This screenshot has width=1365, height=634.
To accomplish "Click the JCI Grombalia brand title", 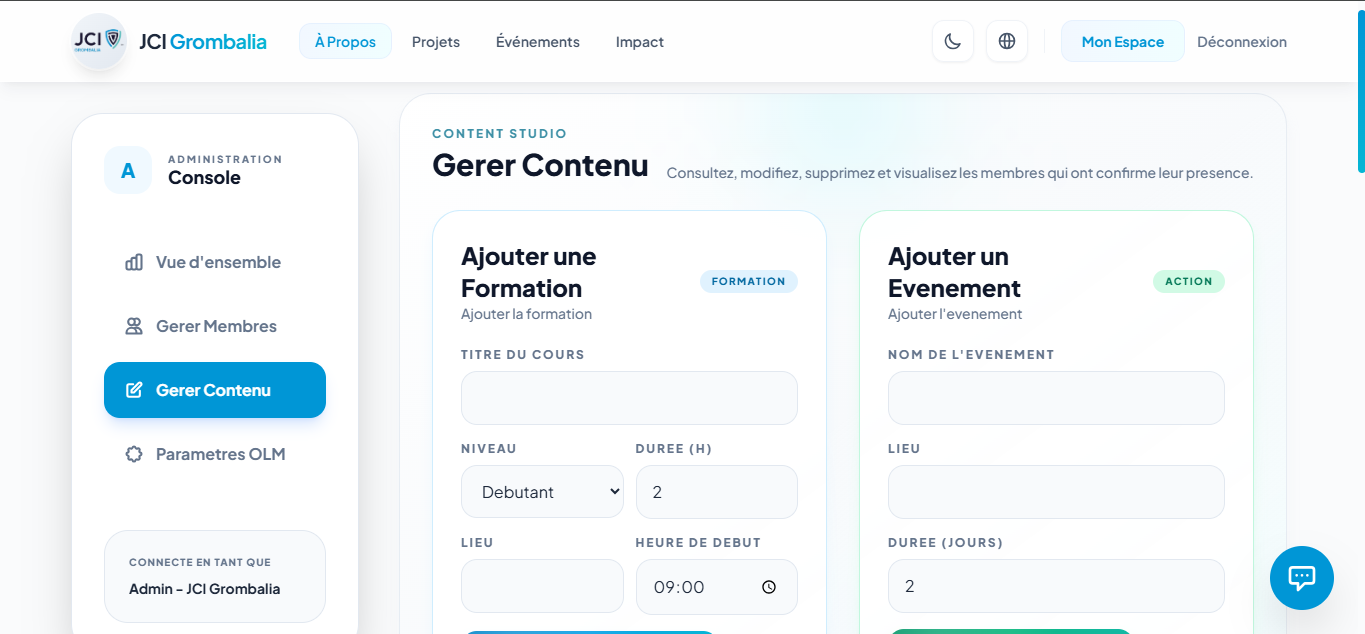I will pyautogui.click(x=203, y=42).
